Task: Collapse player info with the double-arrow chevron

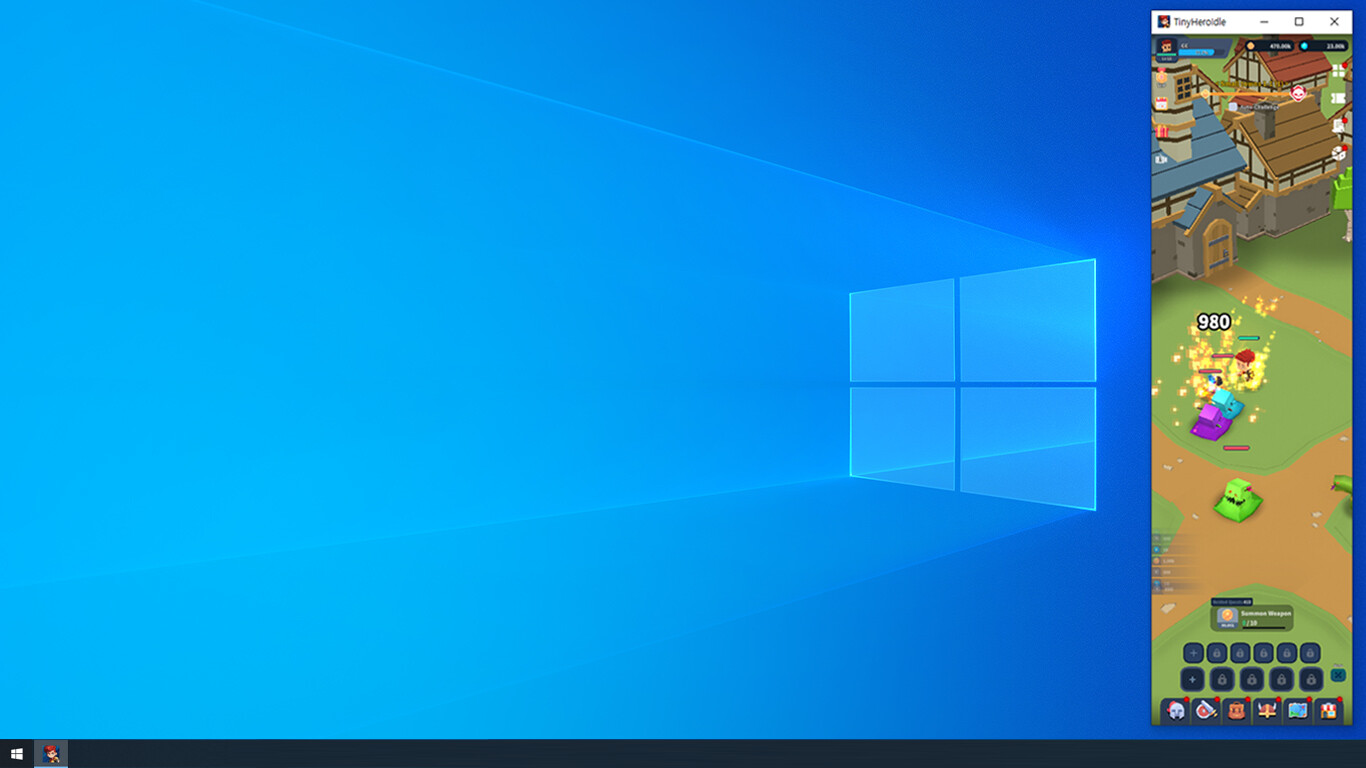Action: (x=1185, y=46)
